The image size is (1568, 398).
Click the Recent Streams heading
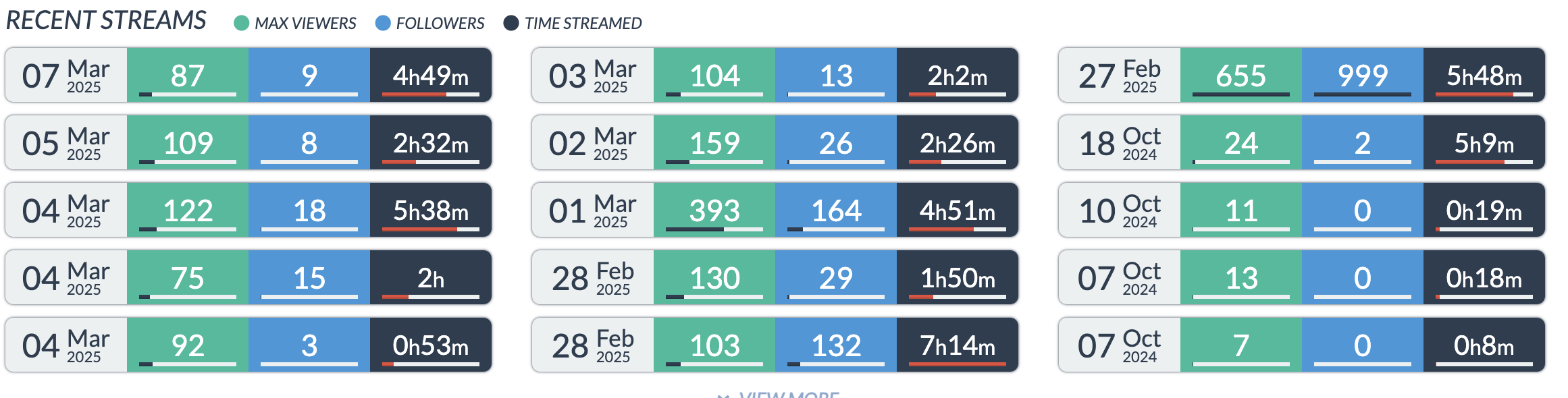(x=106, y=21)
